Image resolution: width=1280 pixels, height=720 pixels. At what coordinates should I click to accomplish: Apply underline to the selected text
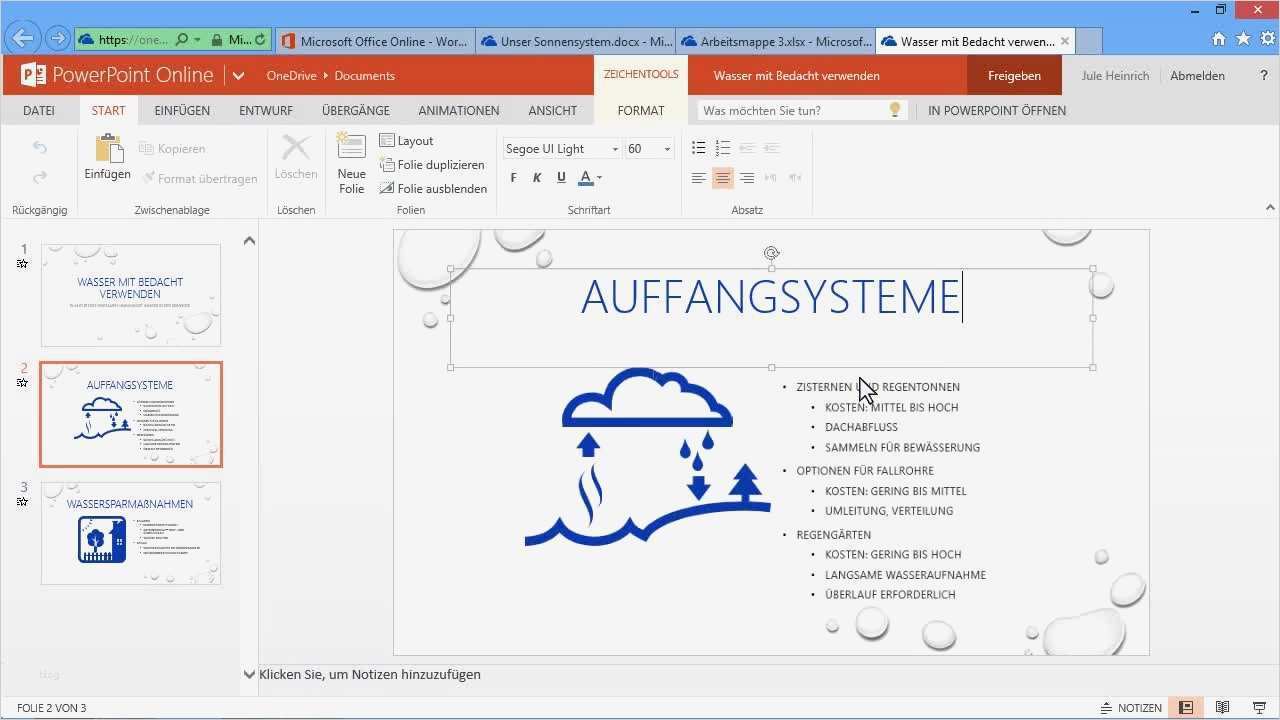pyautogui.click(x=561, y=177)
